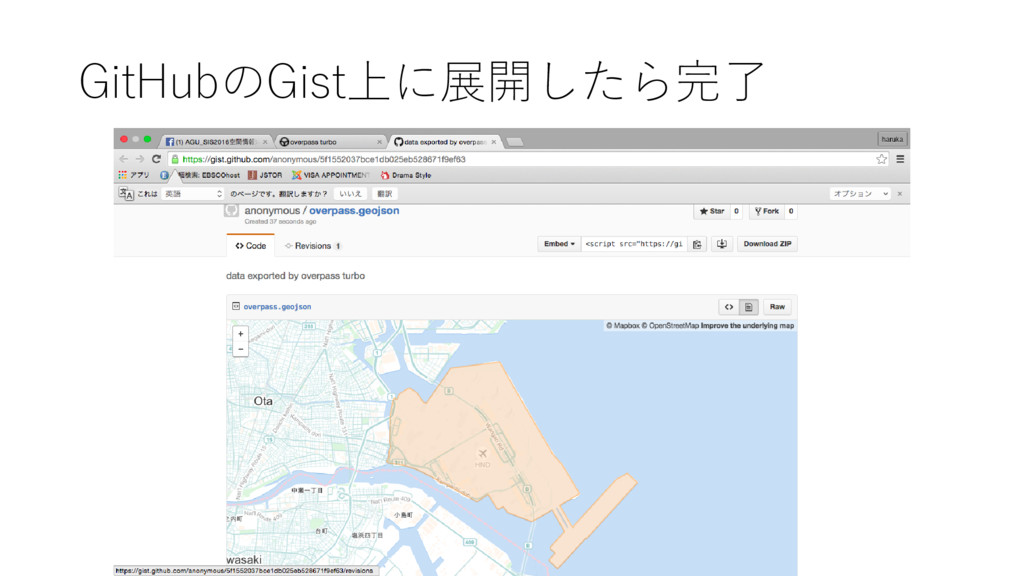The width and height of the screenshot is (1024, 576).
Task: Click Improve the underlying map link
Action: tap(747, 325)
